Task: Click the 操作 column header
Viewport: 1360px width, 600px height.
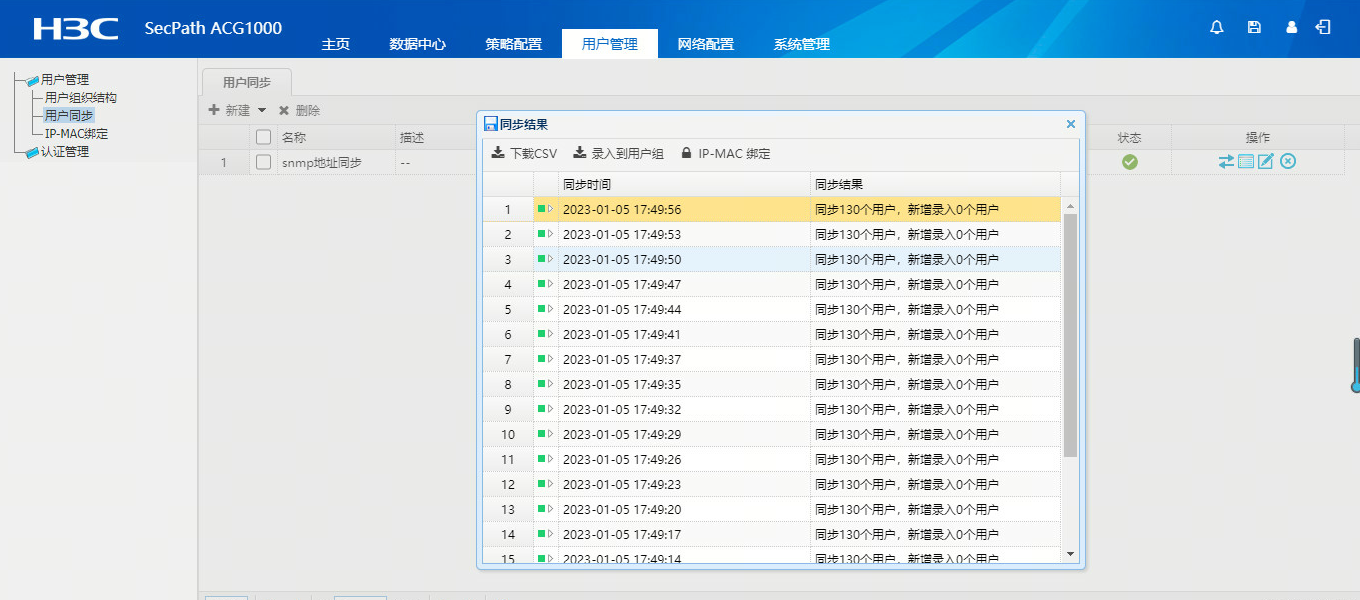Action: coord(1258,137)
